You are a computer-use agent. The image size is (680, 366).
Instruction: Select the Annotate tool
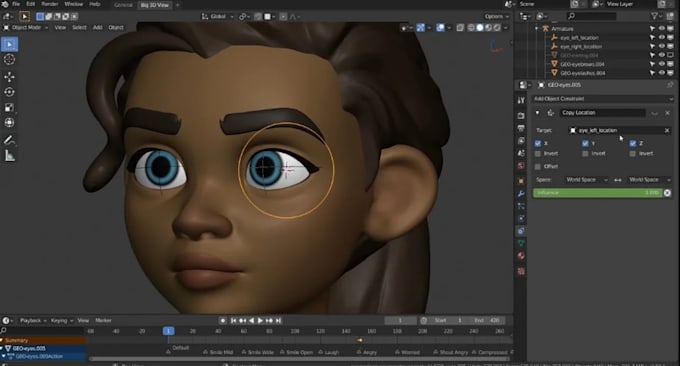pos(10,140)
